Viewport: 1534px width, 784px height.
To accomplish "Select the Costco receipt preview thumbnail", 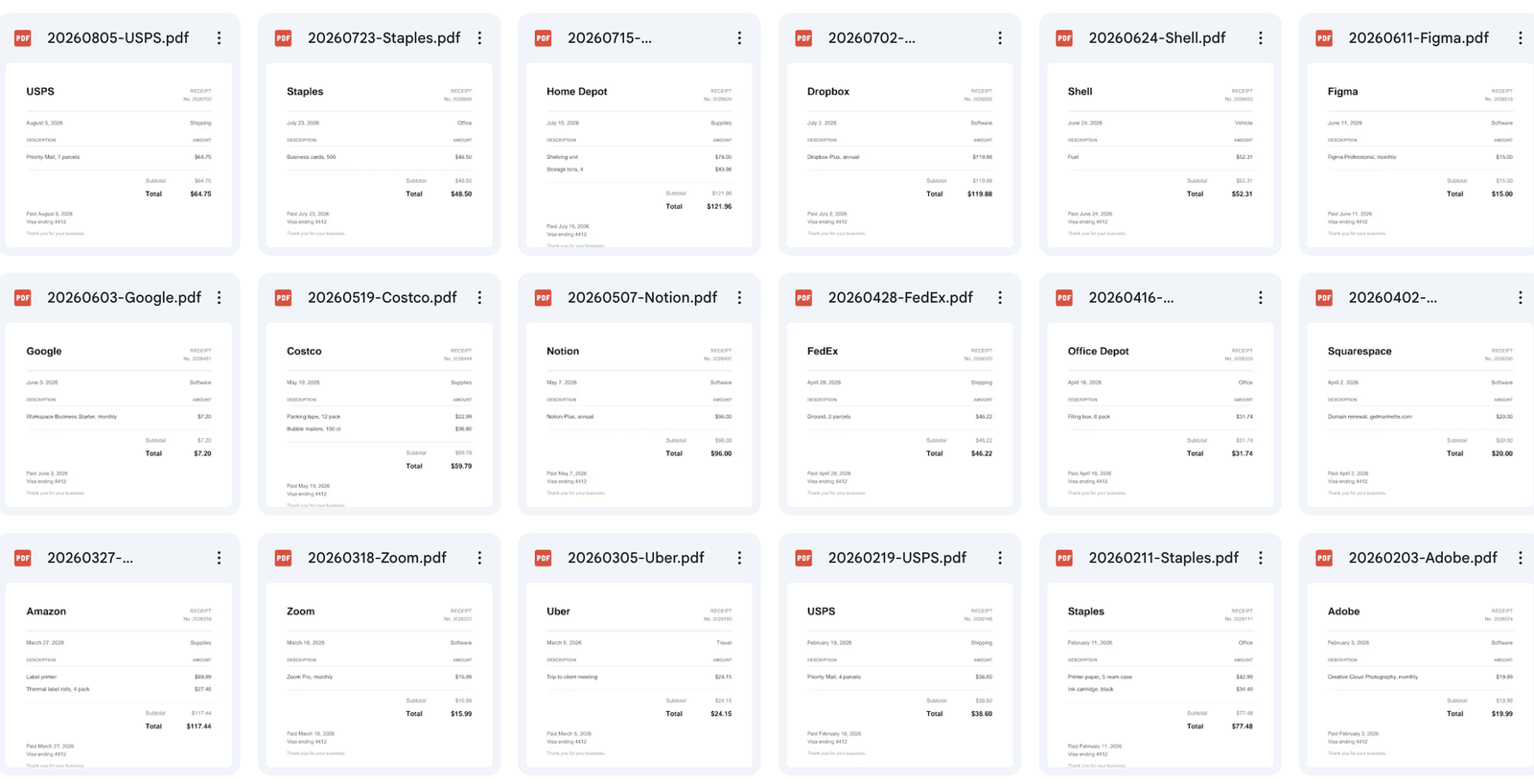I will (x=379, y=415).
